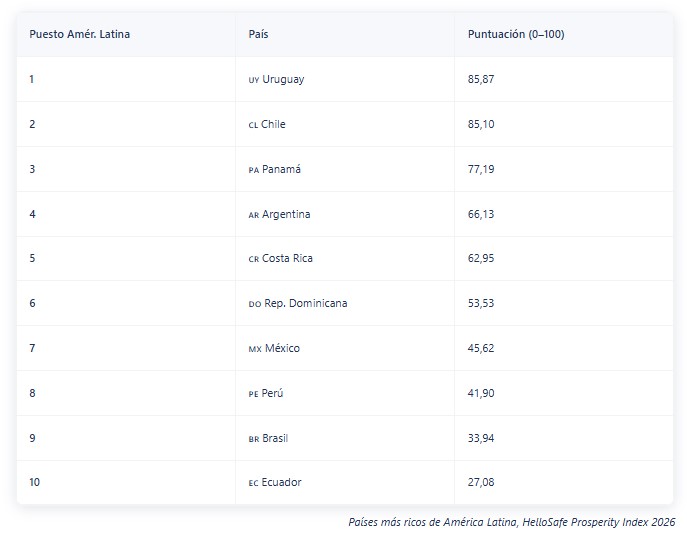
Task: Select the Puntuación (0–100) column header
Action: click(x=516, y=34)
